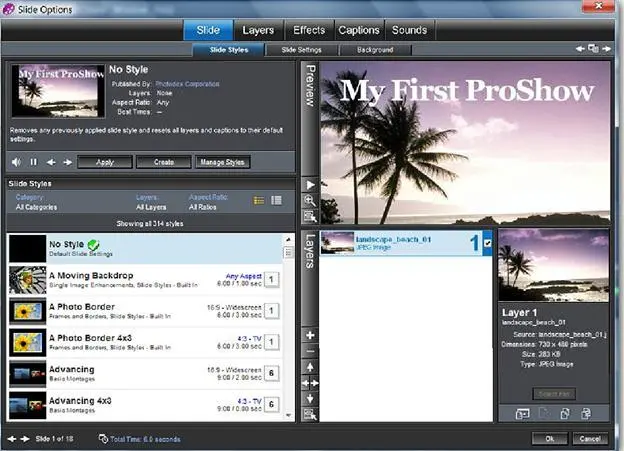Click the Cancel button

click(590, 439)
